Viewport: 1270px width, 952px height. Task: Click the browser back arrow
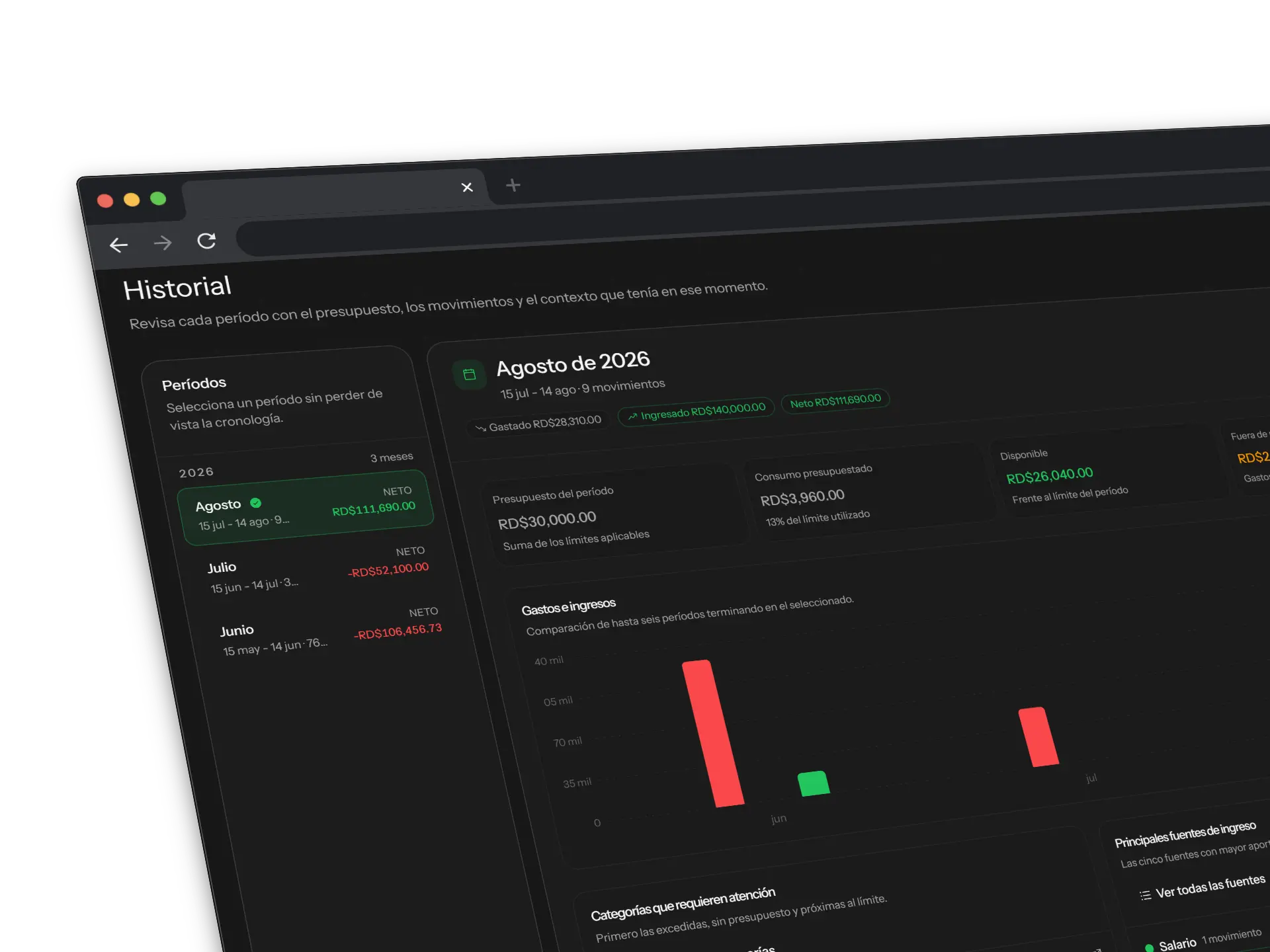pyautogui.click(x=118, y=245)
